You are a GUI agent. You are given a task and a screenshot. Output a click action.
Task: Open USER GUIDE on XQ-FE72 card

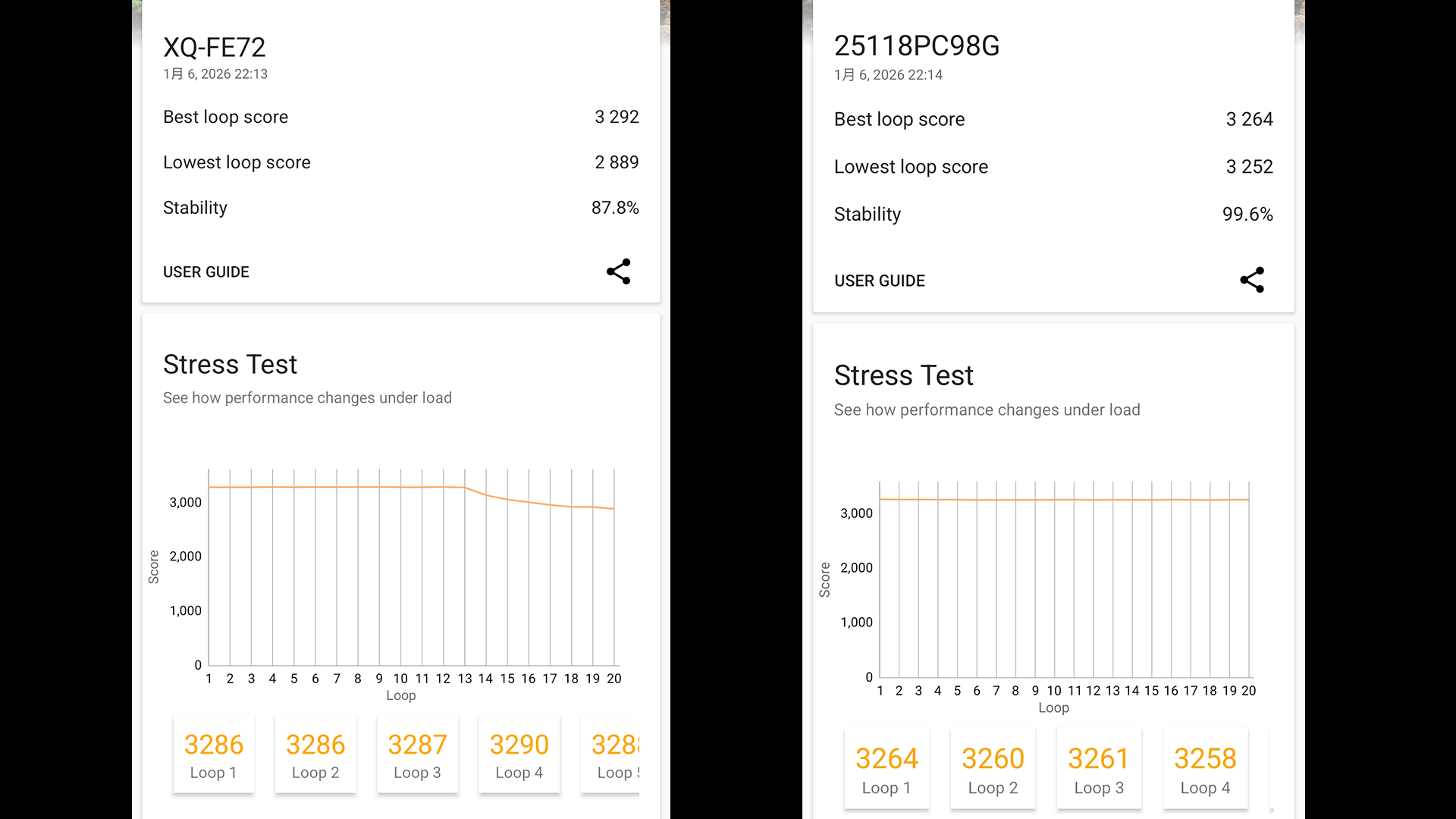206,272
